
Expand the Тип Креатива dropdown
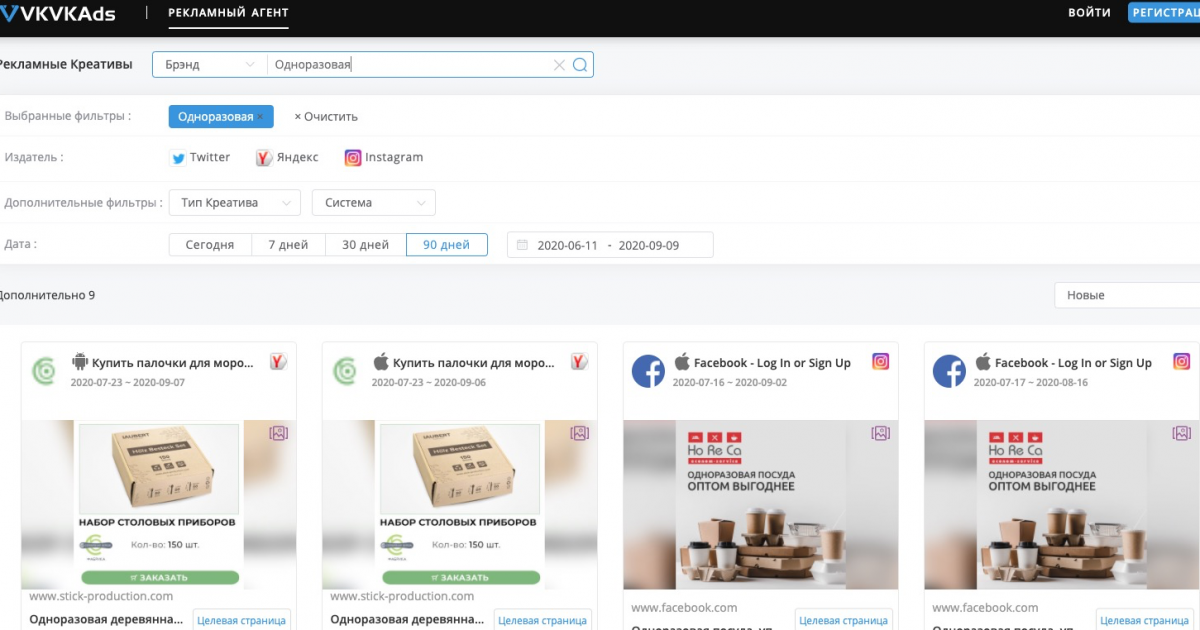[235, 203]
